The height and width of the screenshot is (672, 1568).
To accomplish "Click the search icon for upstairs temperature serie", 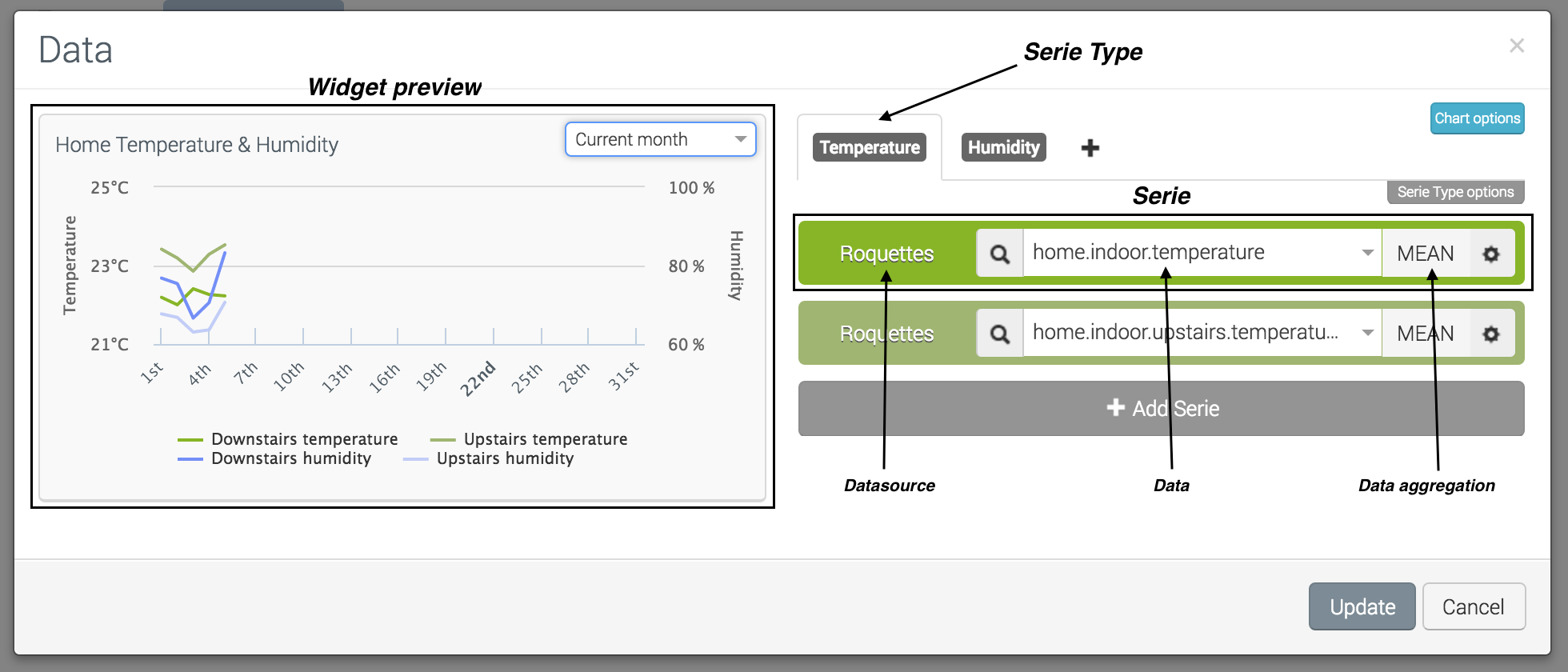I will 999,334.
